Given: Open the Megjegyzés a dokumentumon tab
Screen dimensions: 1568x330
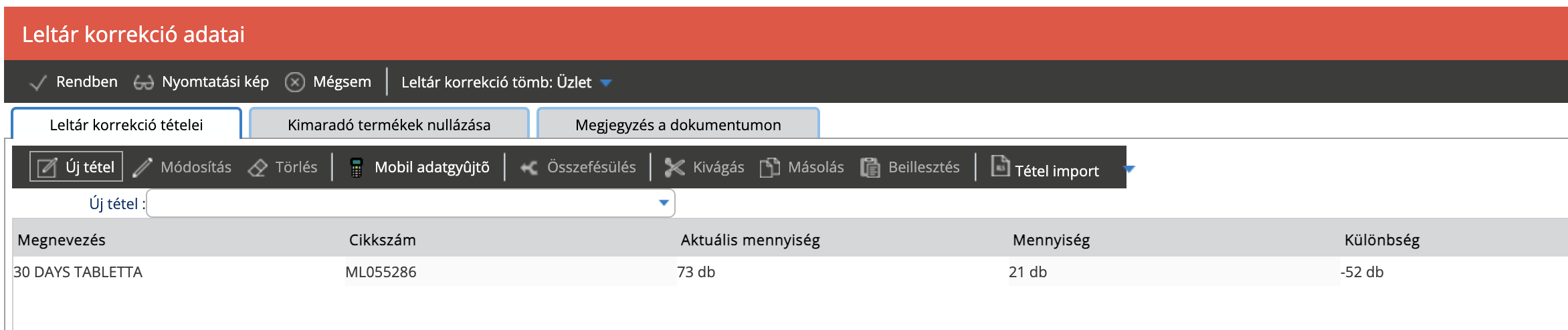Looking at the screenshot, I should [x=678, y=125].
